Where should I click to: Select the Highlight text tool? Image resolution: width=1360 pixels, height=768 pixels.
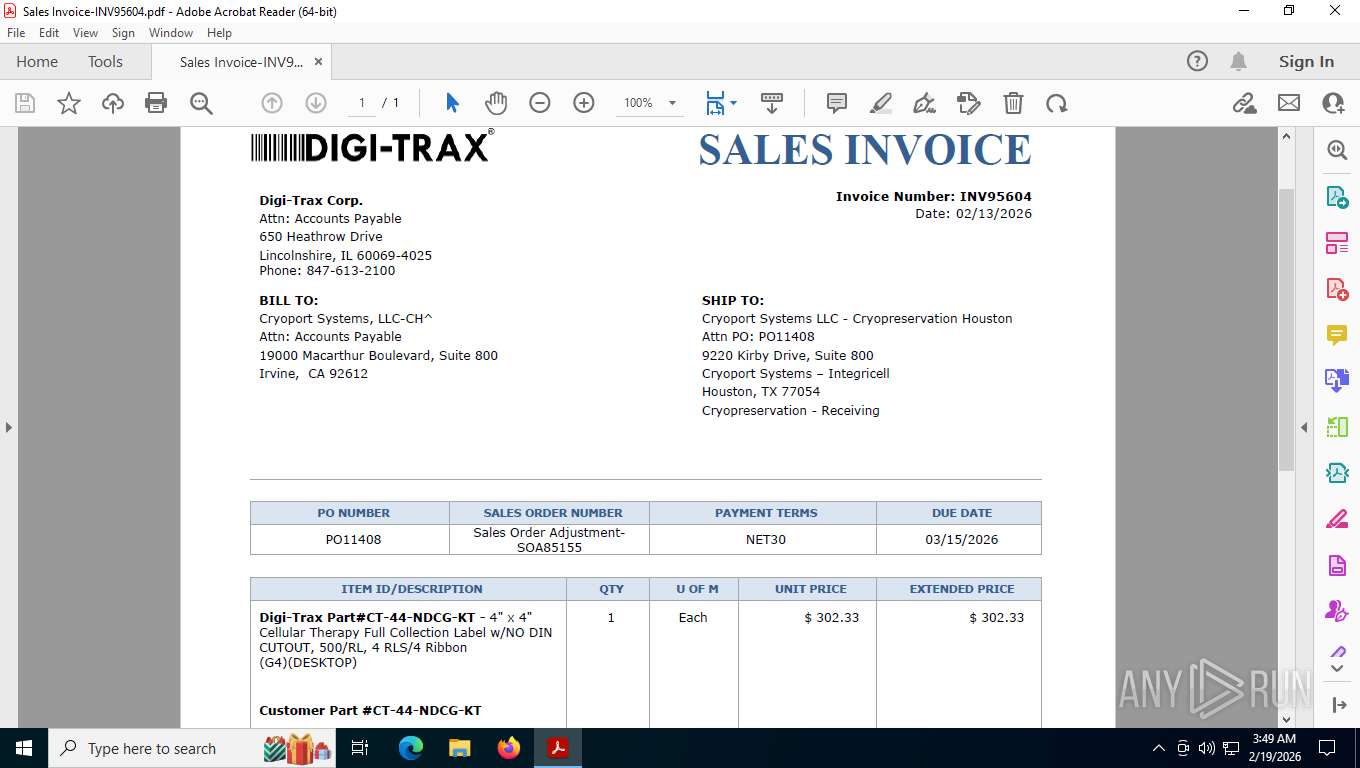click(x=881, y=103)
